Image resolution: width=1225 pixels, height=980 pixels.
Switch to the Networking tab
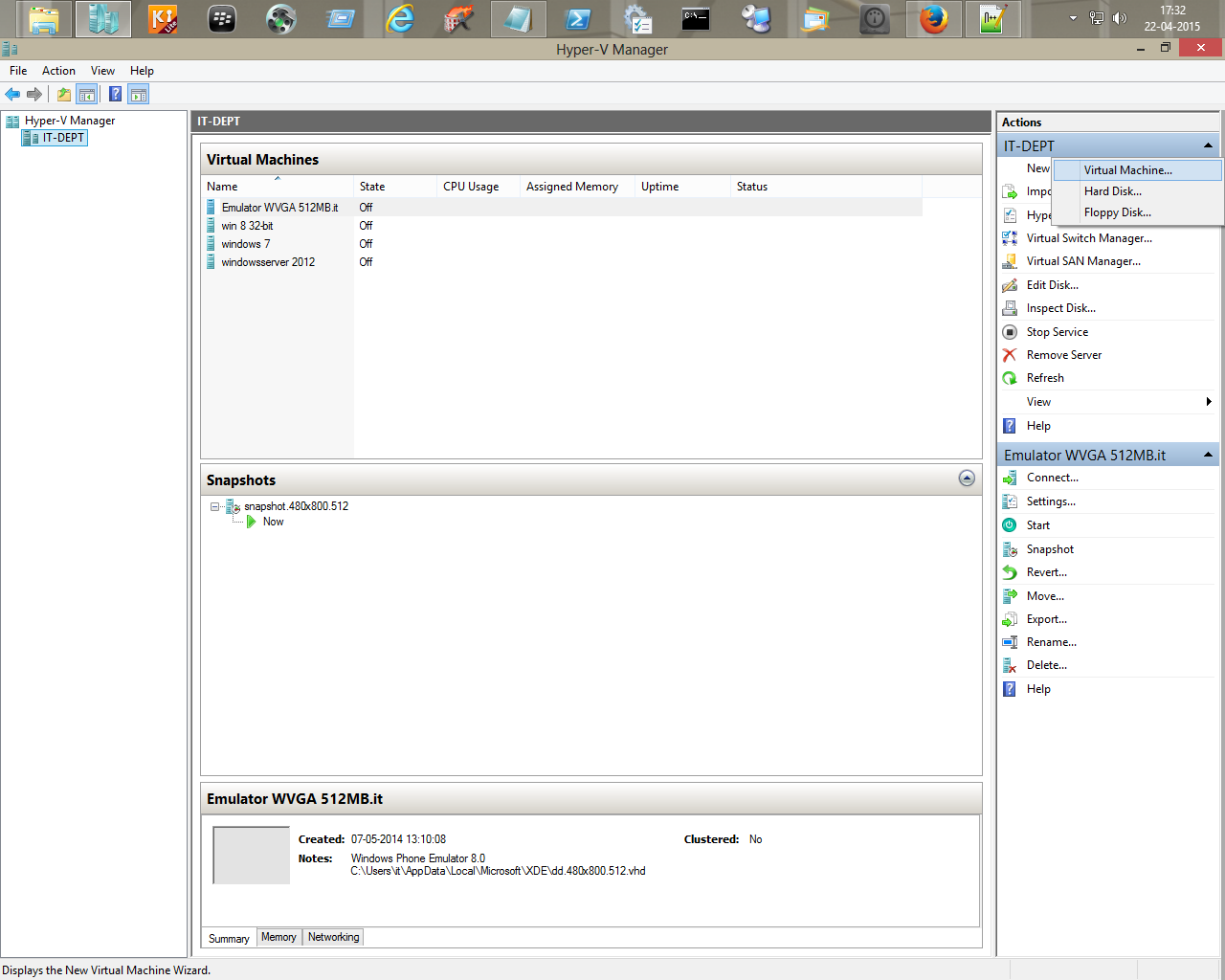[x=334, y=938]
